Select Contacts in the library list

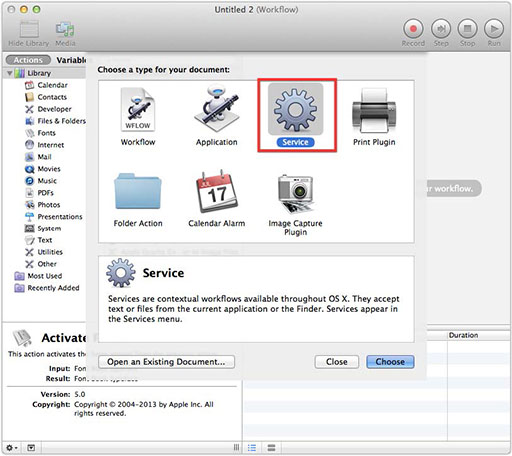(x=46, y=97)
